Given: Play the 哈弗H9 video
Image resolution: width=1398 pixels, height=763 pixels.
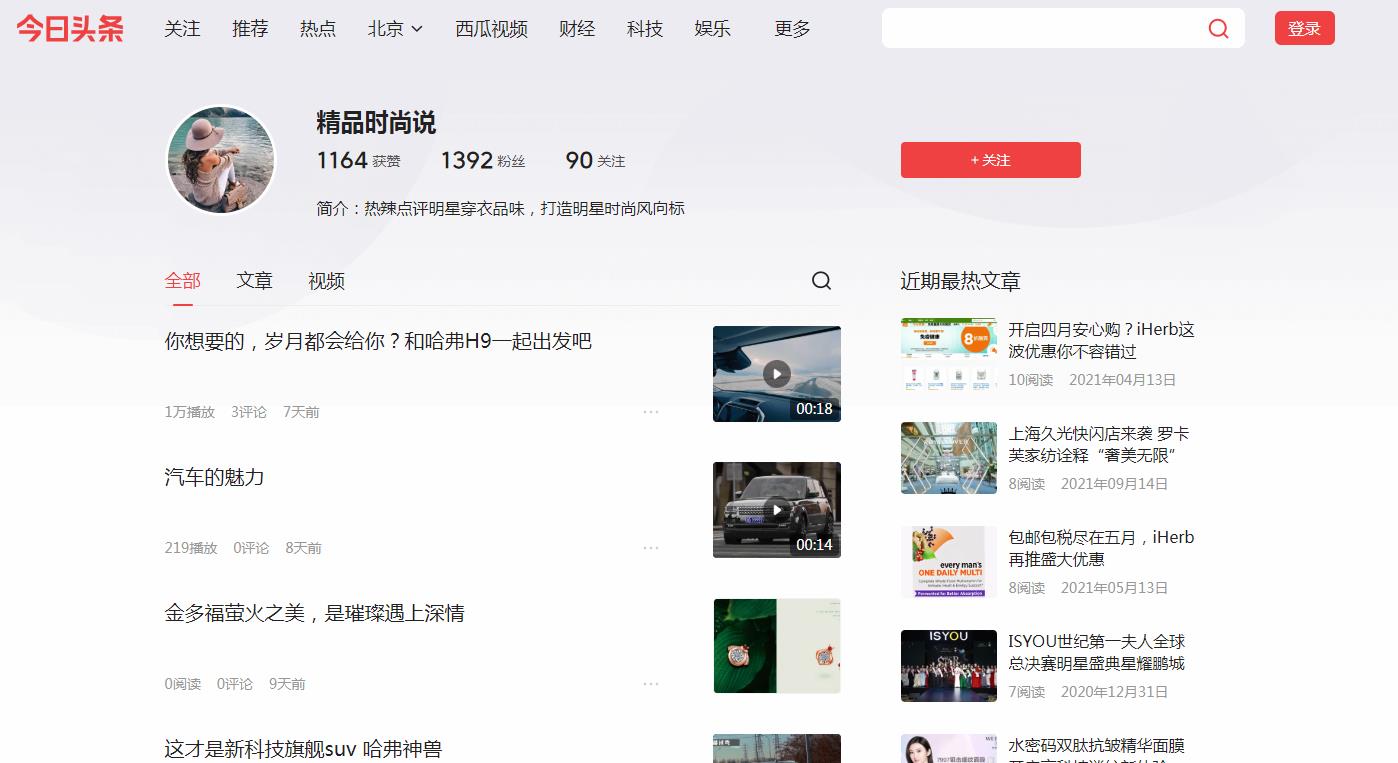Looking at the screenshot, I should pyautogui.click(x=776, y=374).
